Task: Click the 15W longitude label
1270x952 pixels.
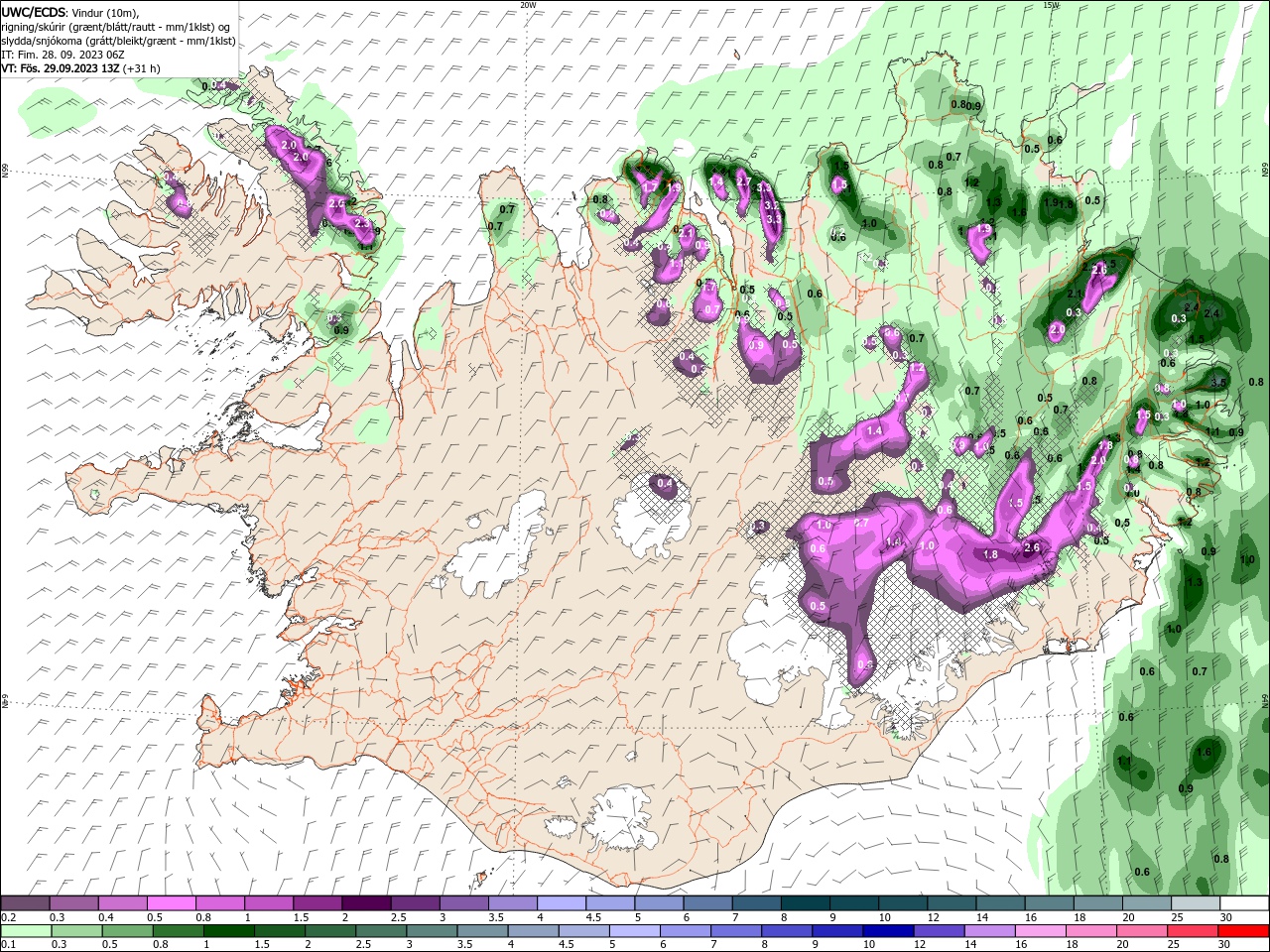Action: point(1051,4)
